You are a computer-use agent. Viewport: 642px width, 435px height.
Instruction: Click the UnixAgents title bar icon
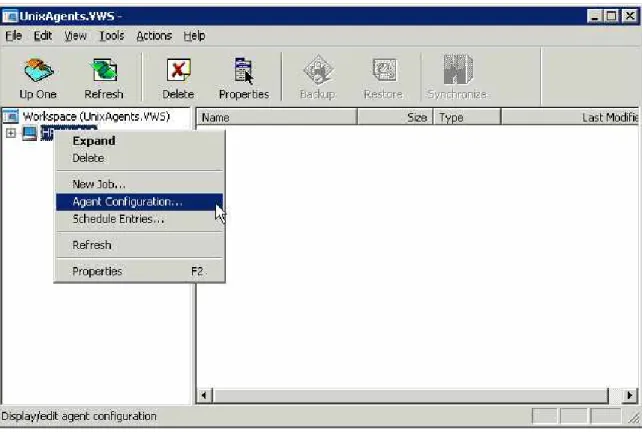10,16
